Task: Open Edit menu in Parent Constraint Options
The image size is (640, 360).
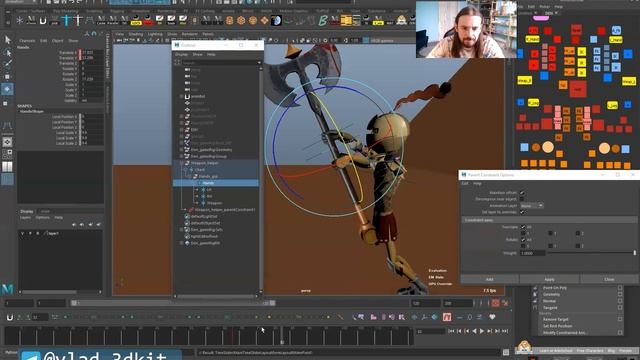Action: 465,184
